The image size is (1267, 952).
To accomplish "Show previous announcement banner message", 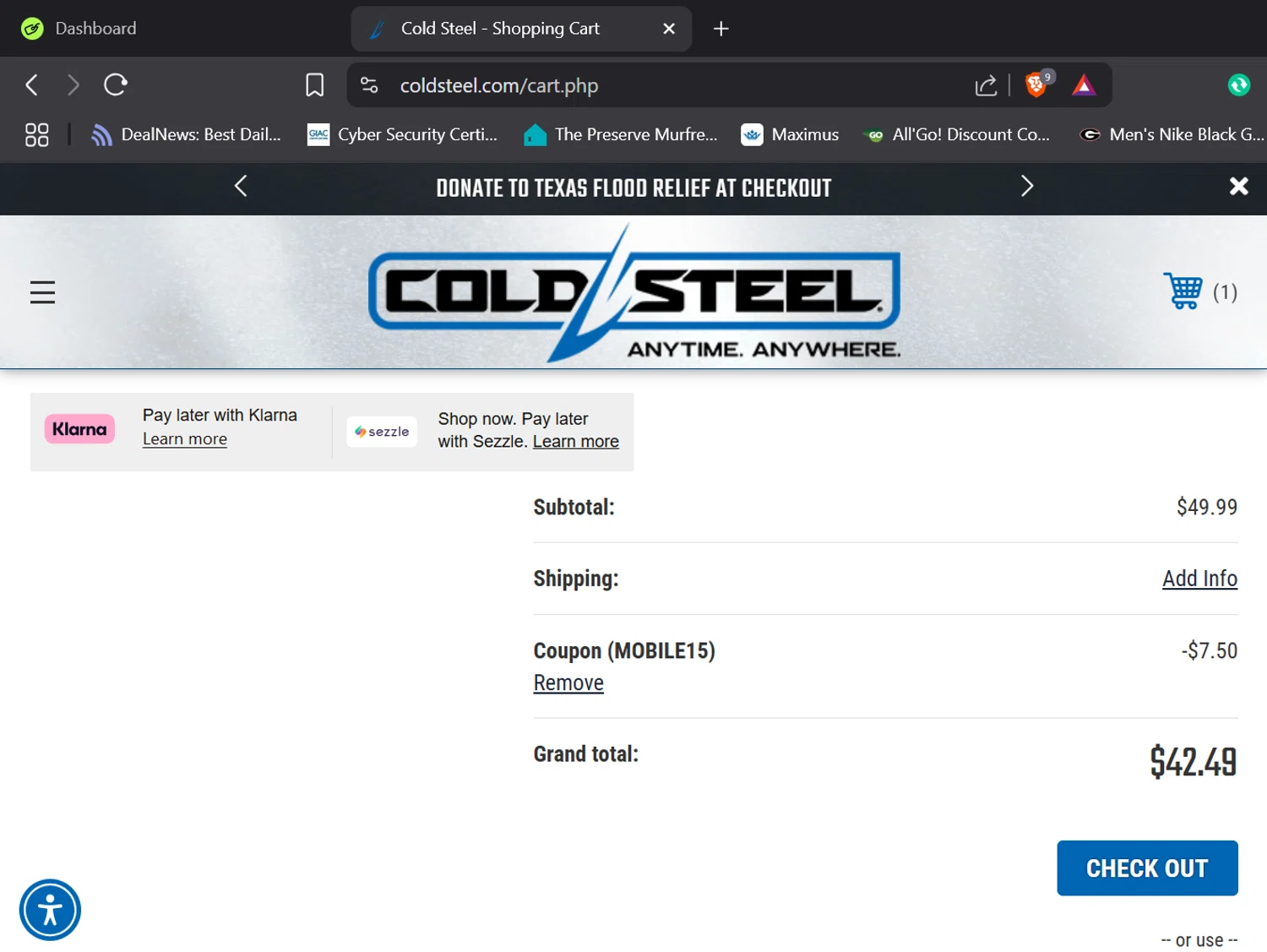I will [241, 186].
